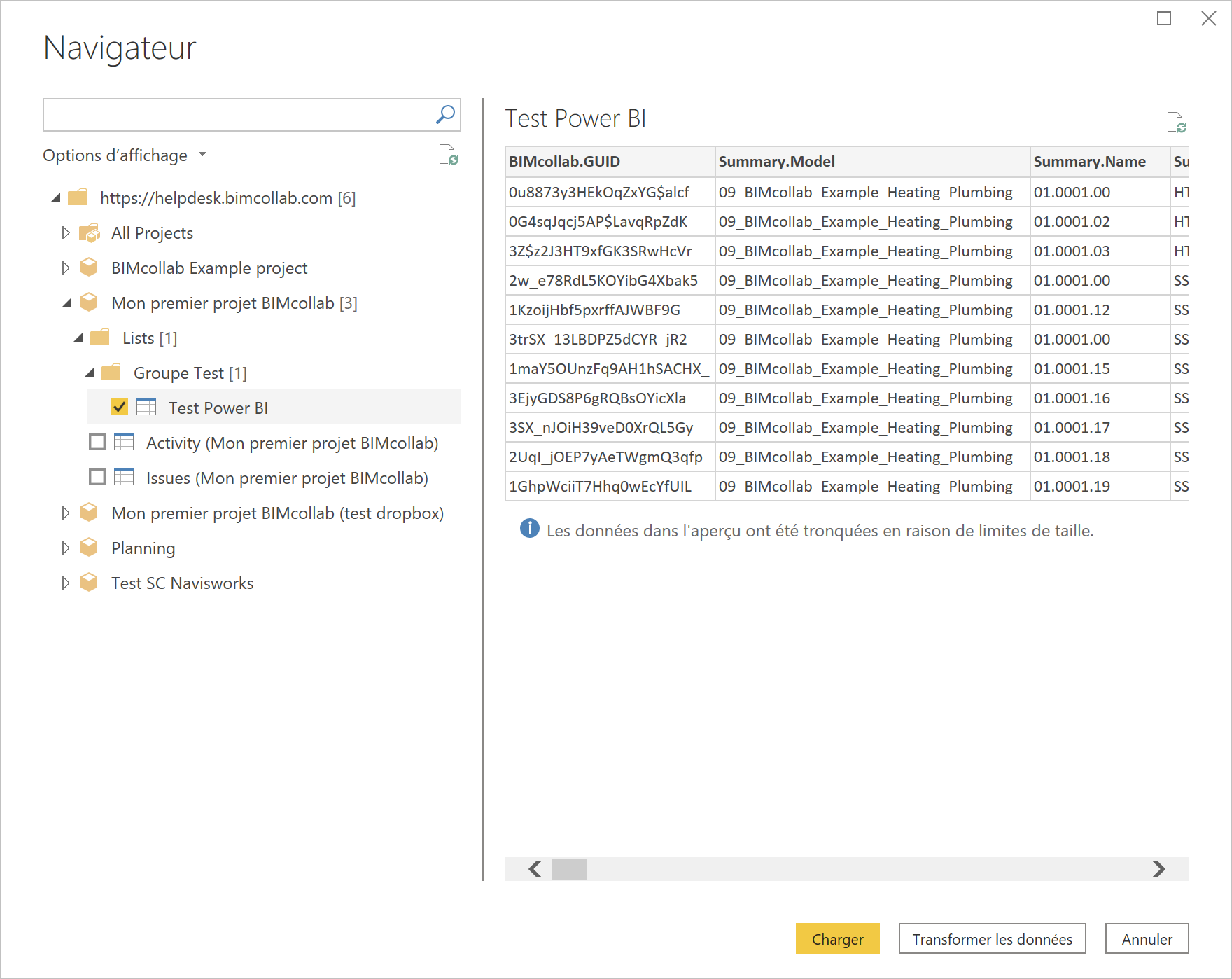Click the helpdesk.bimcollab.com folder icon
The width and height of the screenshot is (1232, 979).
pos(78,197)
